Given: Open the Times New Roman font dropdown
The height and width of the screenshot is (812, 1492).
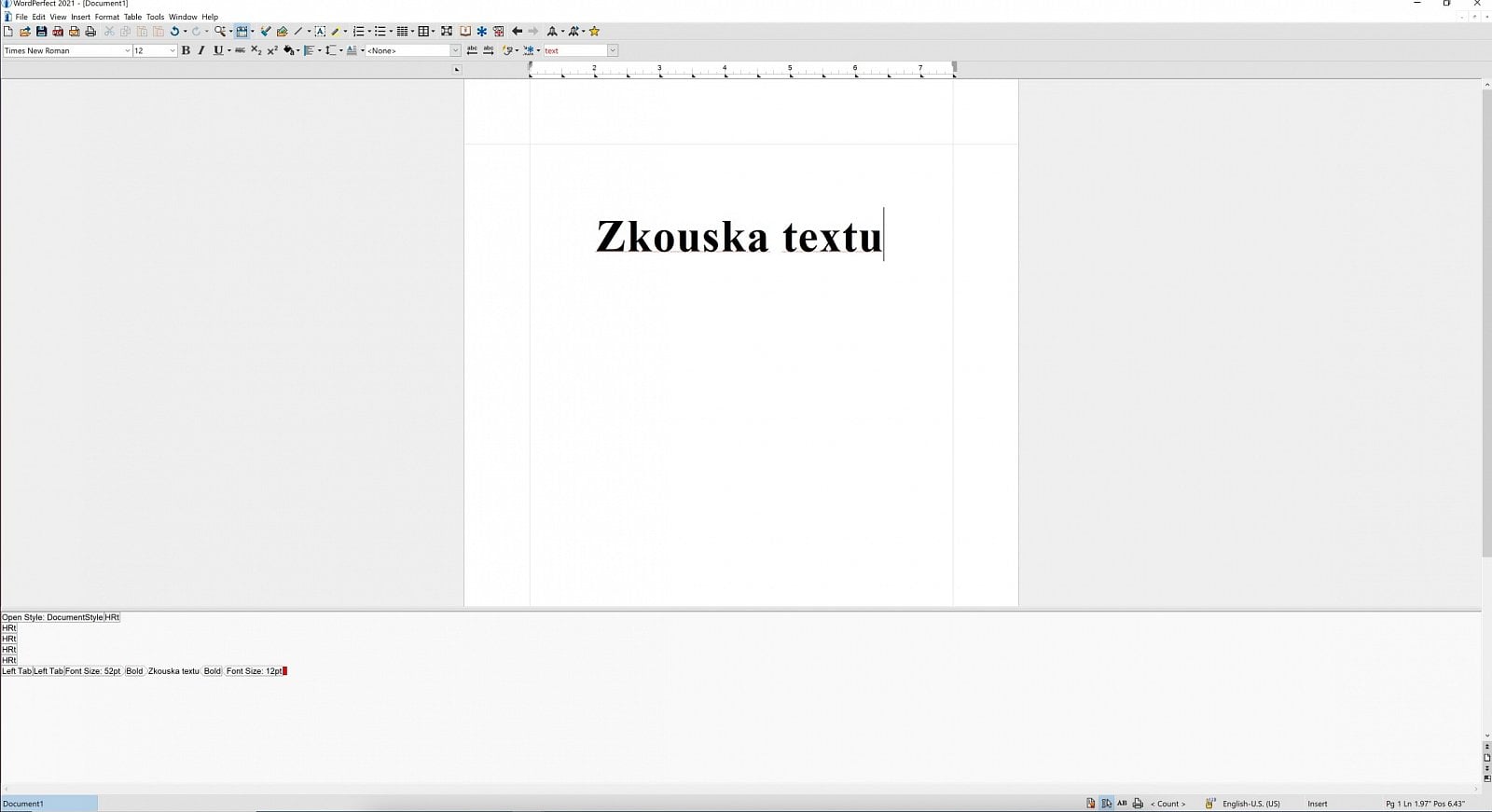Looking at the screenshot, I should pyautogui.click(x=127, y=50).
